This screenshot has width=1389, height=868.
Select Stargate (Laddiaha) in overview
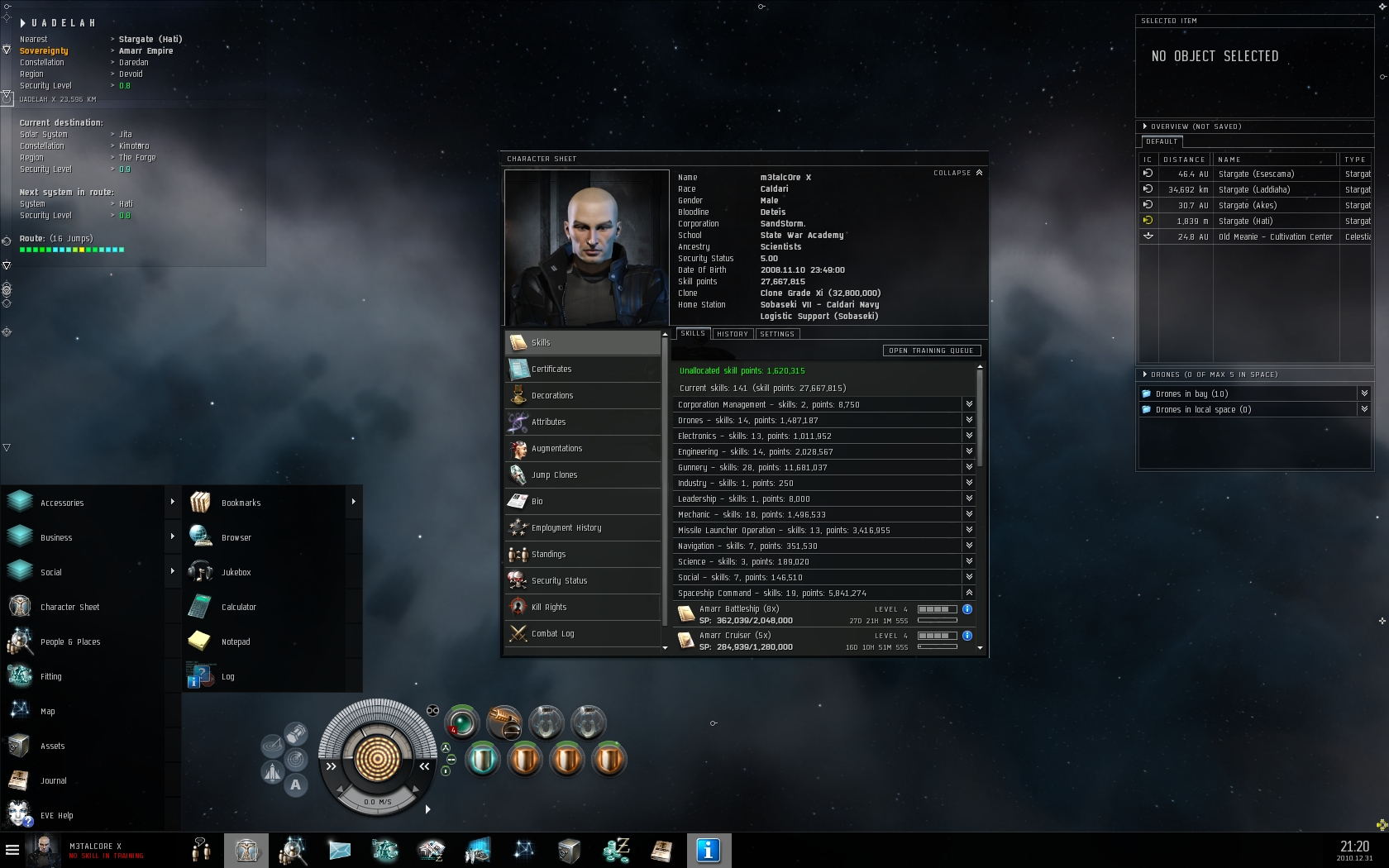point(1255,189)
